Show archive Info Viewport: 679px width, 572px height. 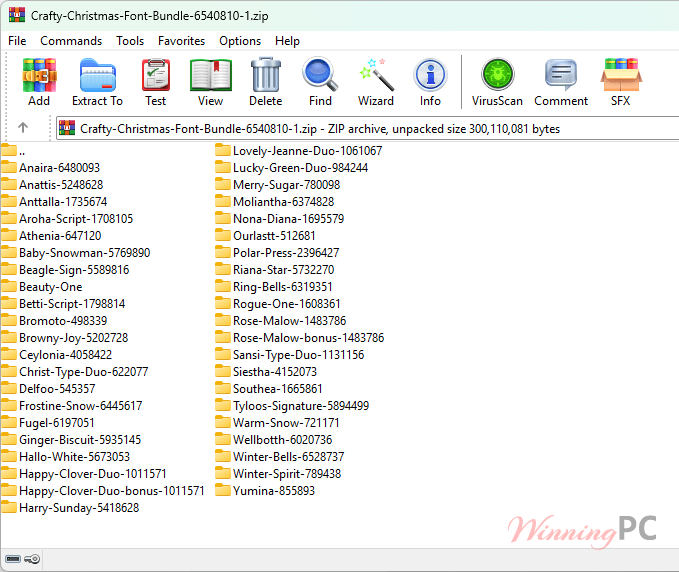[430, 82]
